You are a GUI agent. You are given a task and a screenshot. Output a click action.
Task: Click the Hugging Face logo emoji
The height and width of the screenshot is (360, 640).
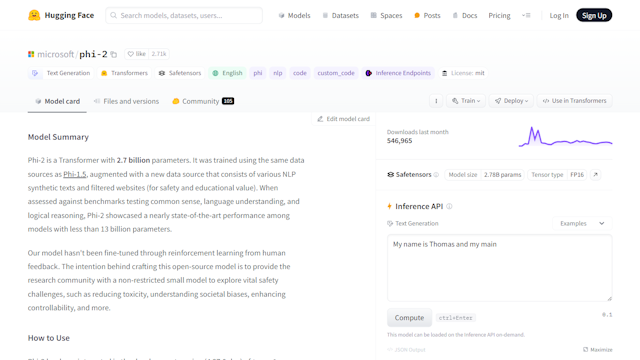(34, 15)
